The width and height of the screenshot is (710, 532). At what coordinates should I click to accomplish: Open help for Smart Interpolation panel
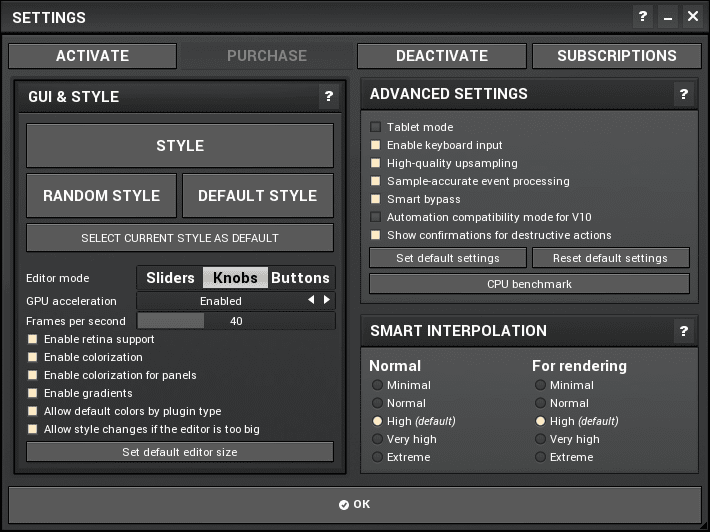tap(684, 331)
